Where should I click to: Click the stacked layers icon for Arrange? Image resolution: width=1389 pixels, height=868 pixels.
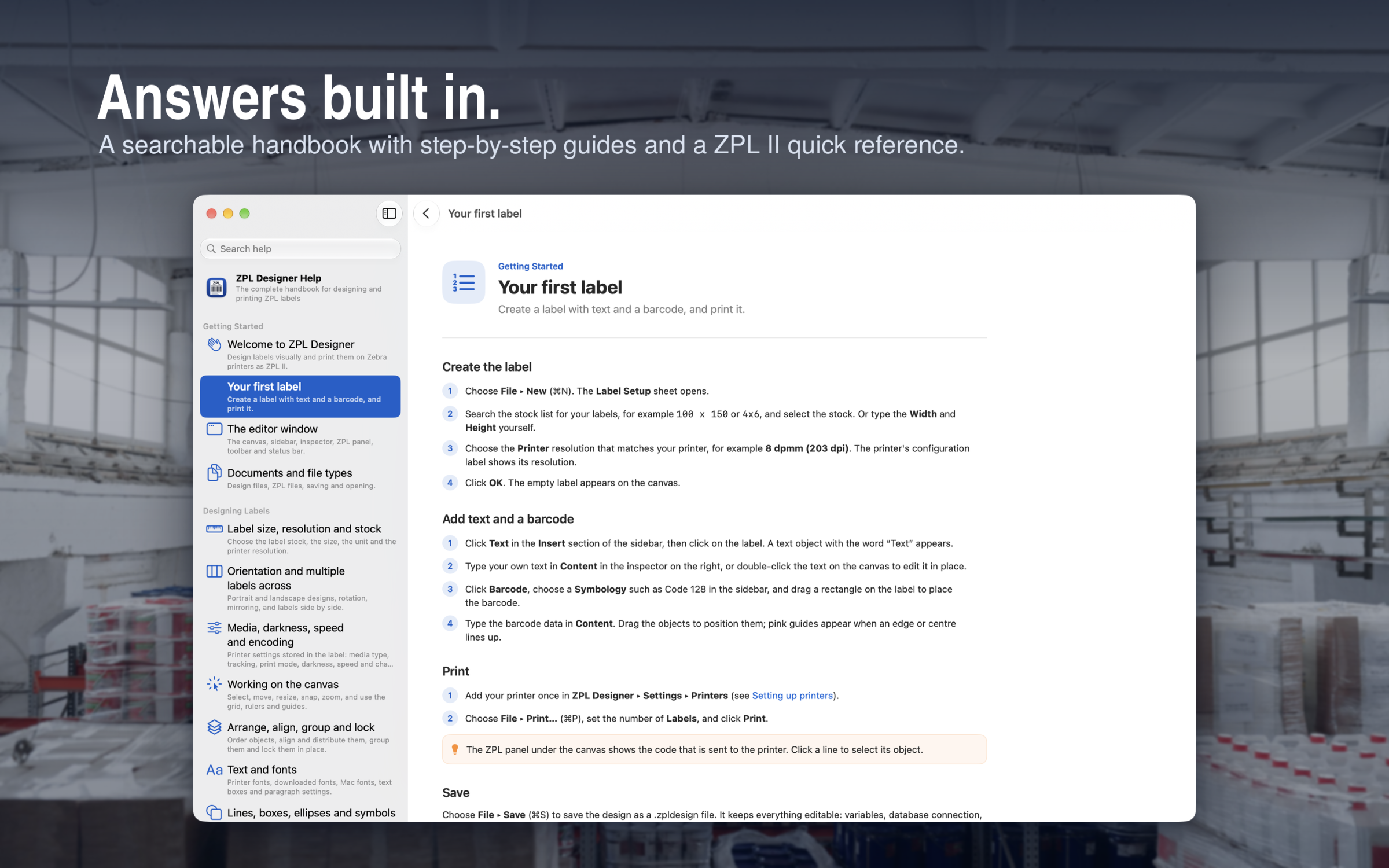(x=214, y=727)
